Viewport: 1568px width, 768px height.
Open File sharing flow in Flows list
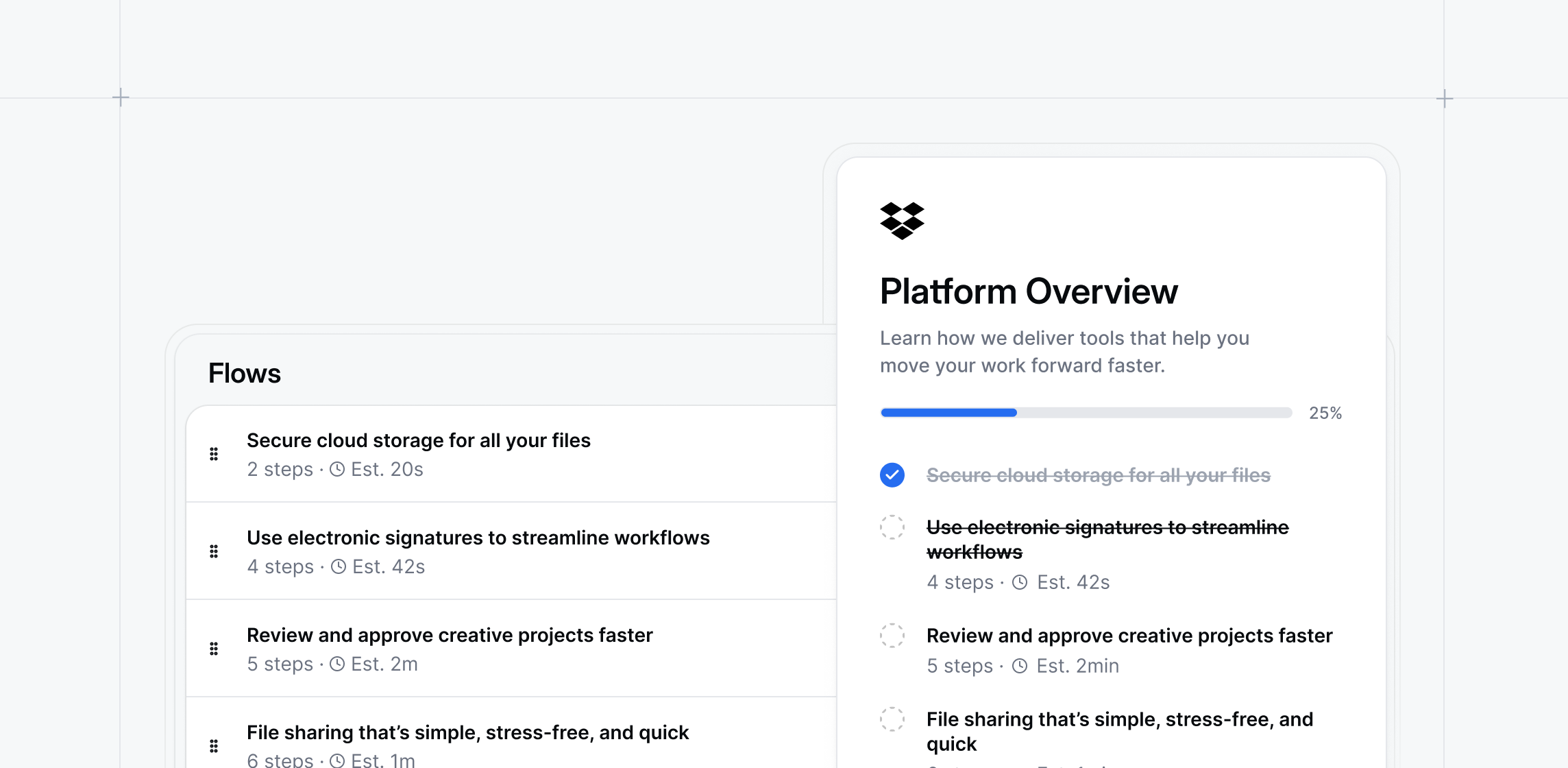coord(511,734)
